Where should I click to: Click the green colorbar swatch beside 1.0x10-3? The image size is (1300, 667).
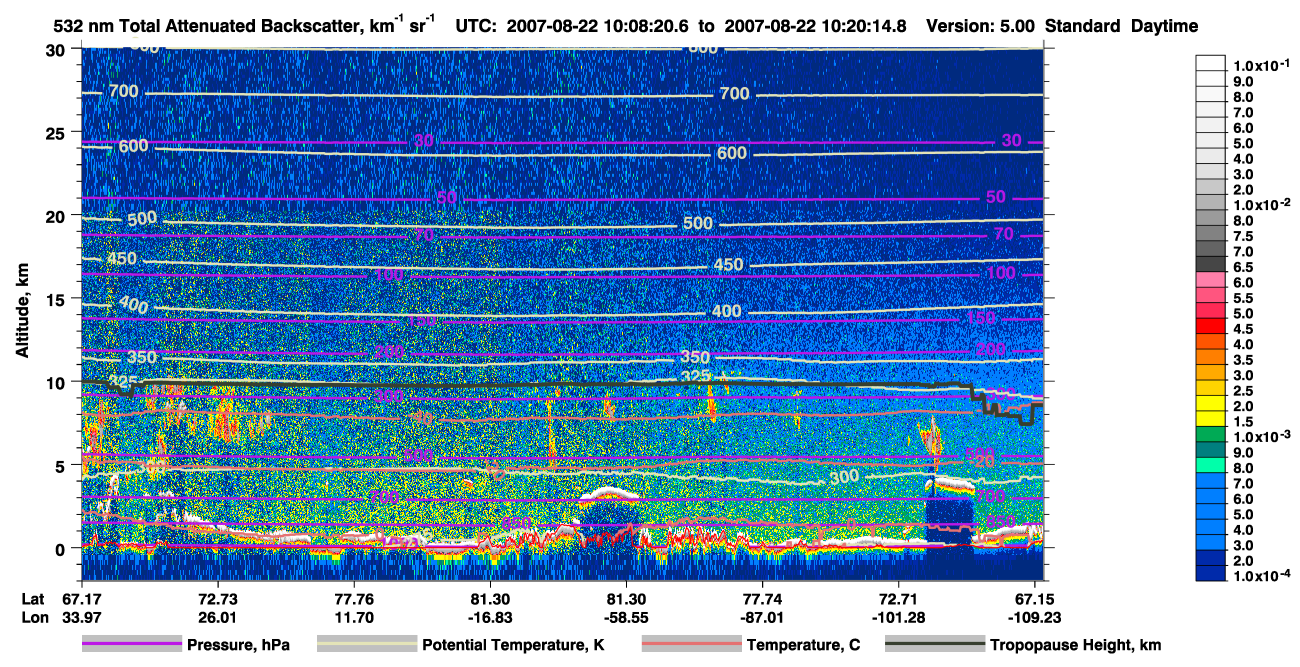[1211, 434]
